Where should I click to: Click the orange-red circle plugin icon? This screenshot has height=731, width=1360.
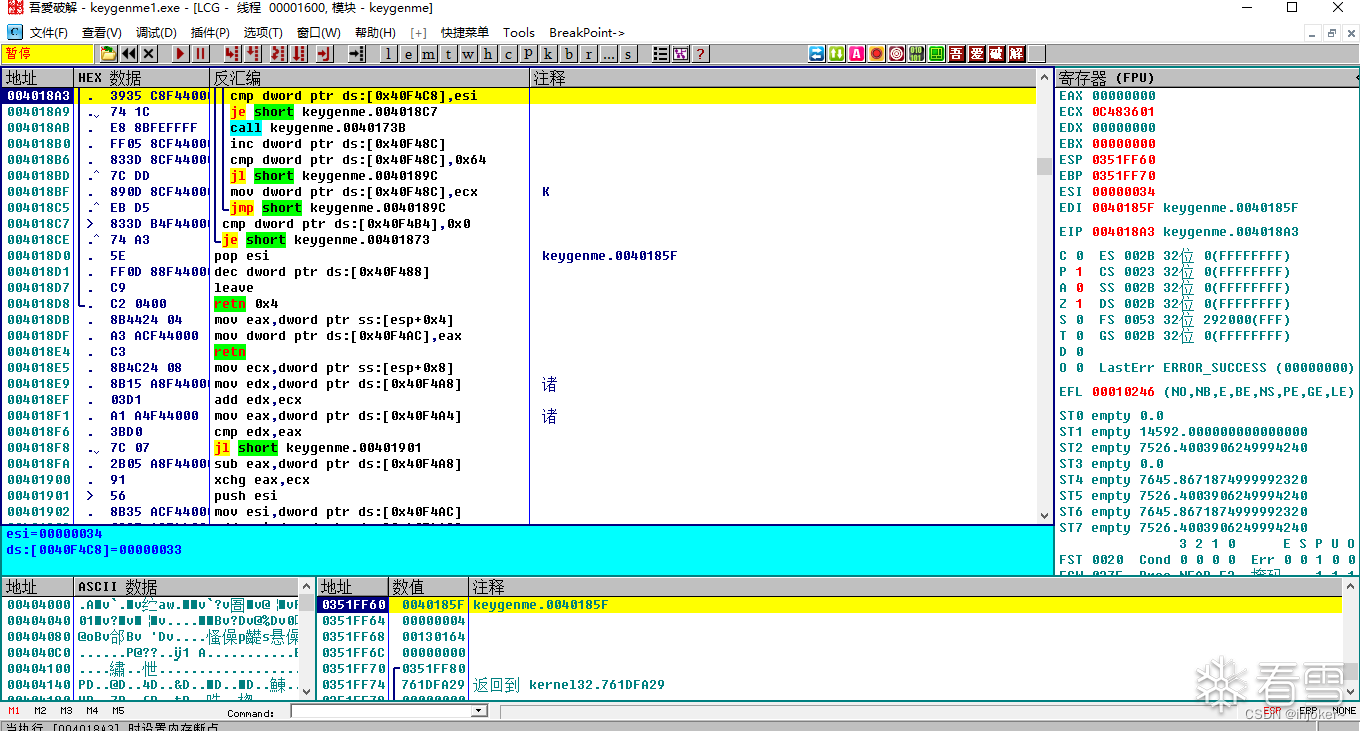877,54
